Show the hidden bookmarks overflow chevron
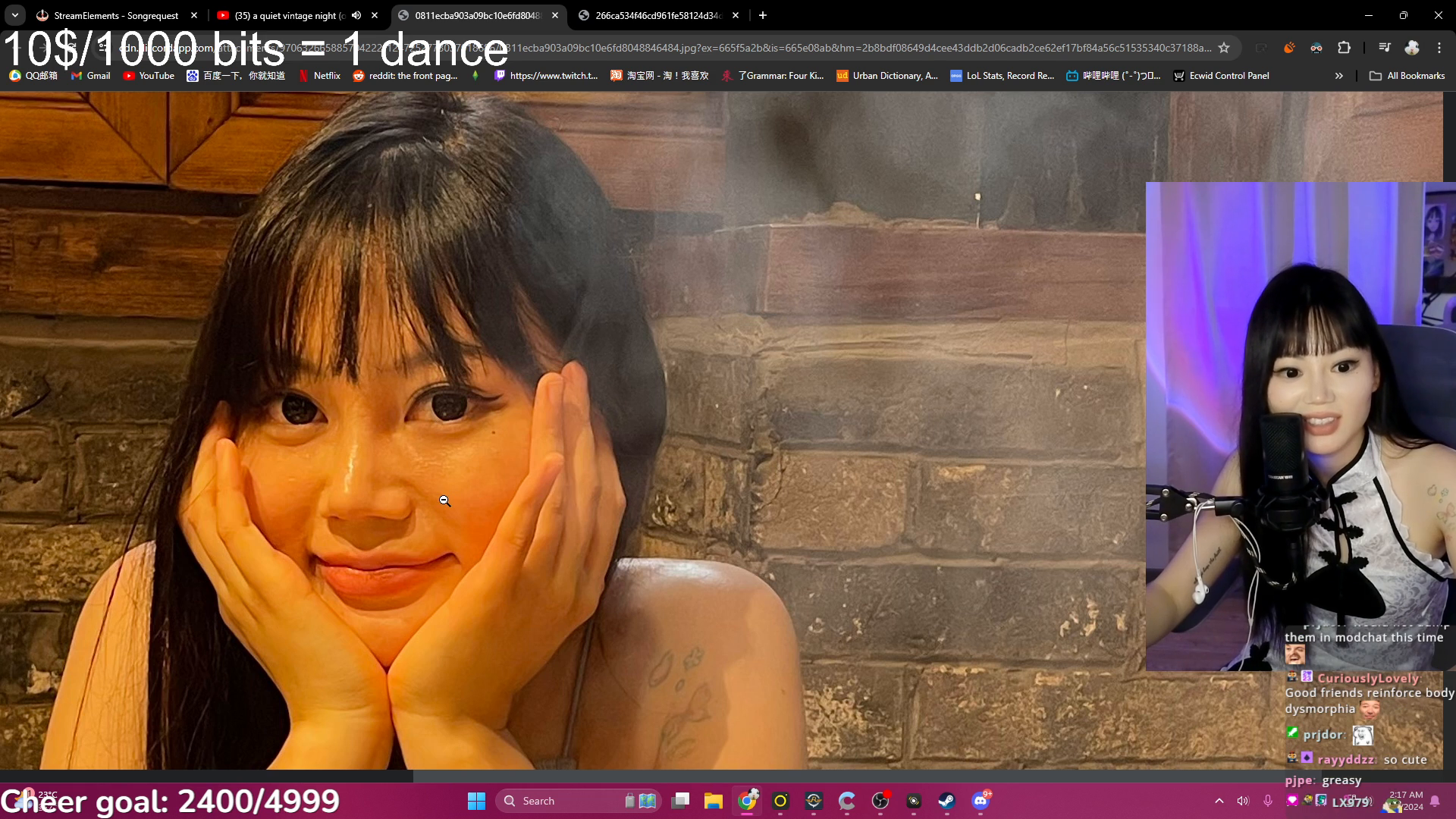 1338,76
